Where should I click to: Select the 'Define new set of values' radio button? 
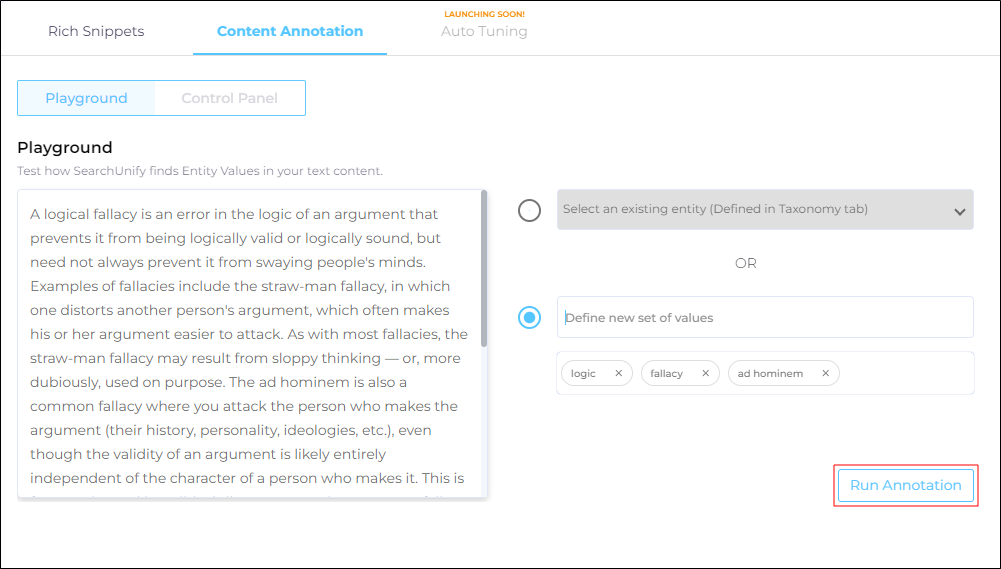point(529,318)
